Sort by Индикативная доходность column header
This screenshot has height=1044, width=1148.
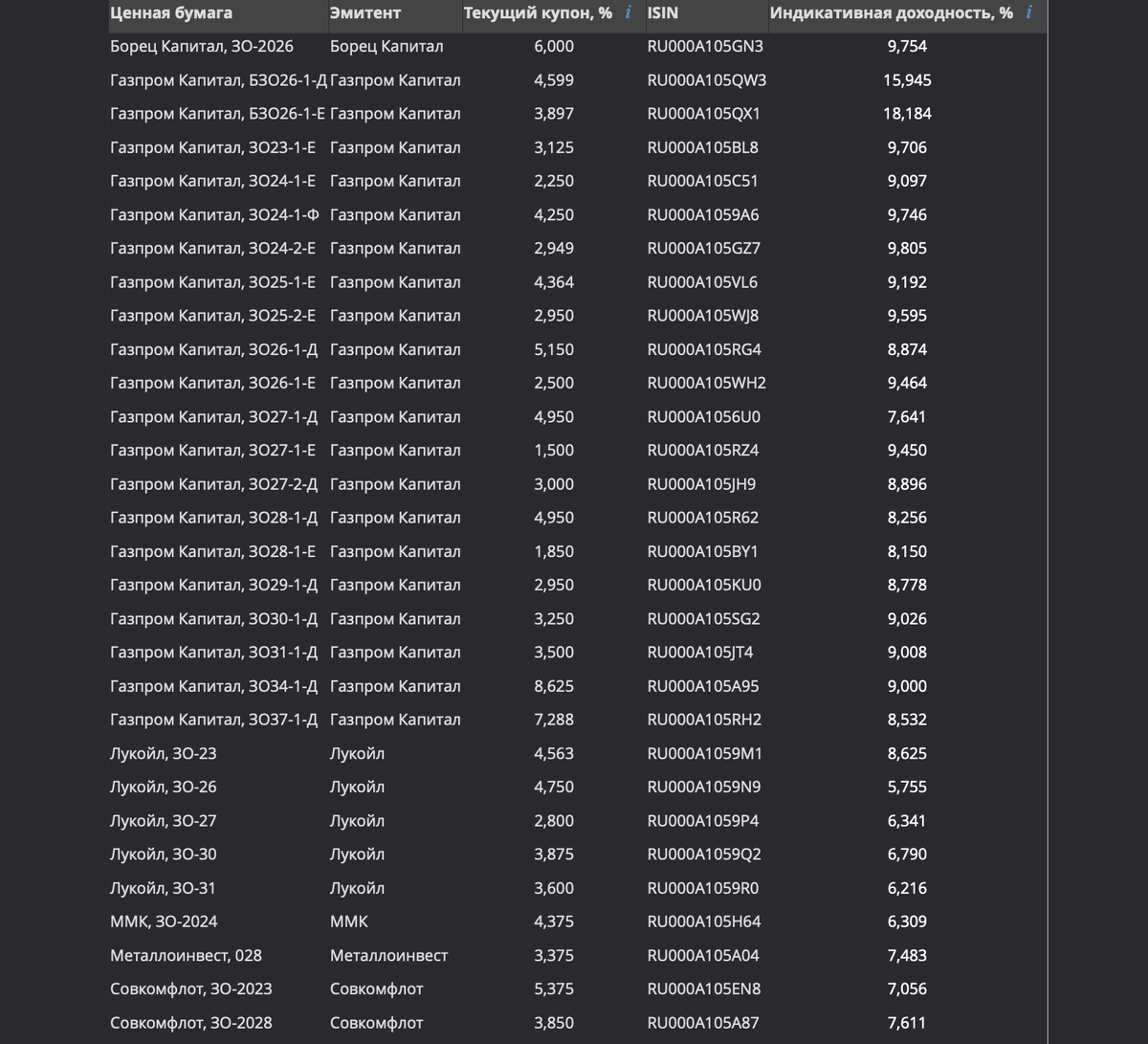(892, 13)
